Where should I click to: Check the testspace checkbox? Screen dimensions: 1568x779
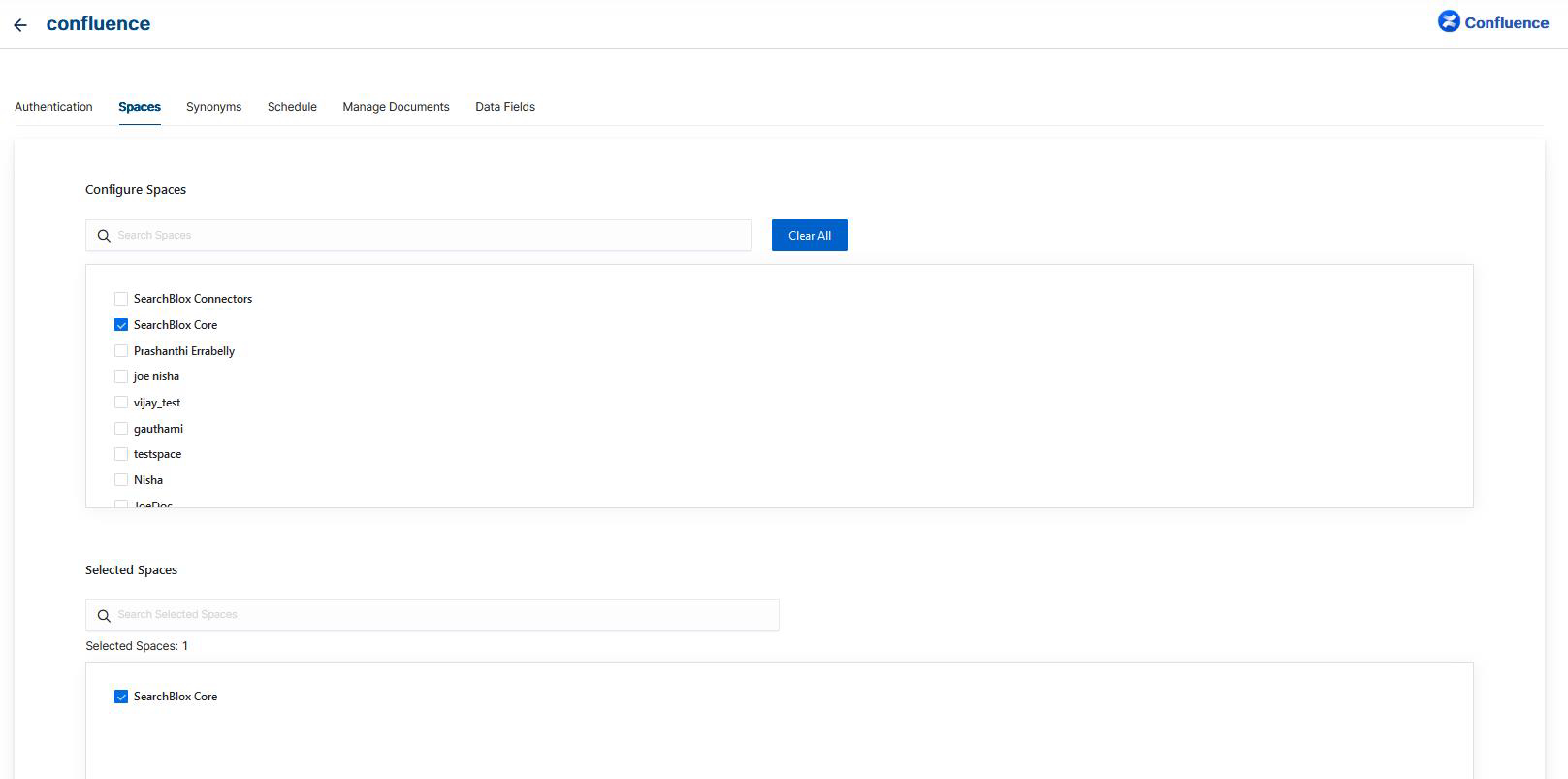tap(121, 454)
